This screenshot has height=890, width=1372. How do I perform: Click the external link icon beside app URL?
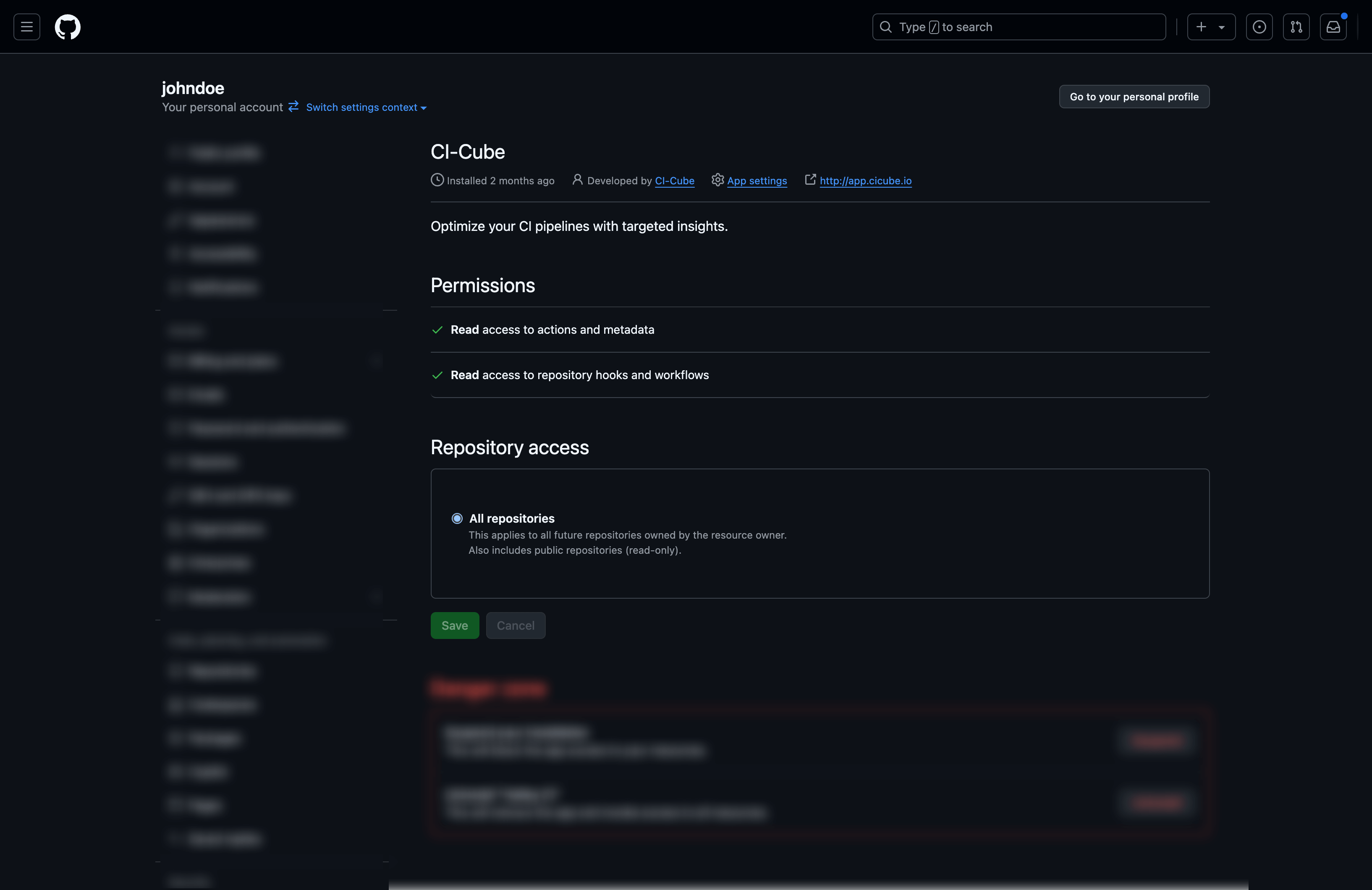click(810, 179)
